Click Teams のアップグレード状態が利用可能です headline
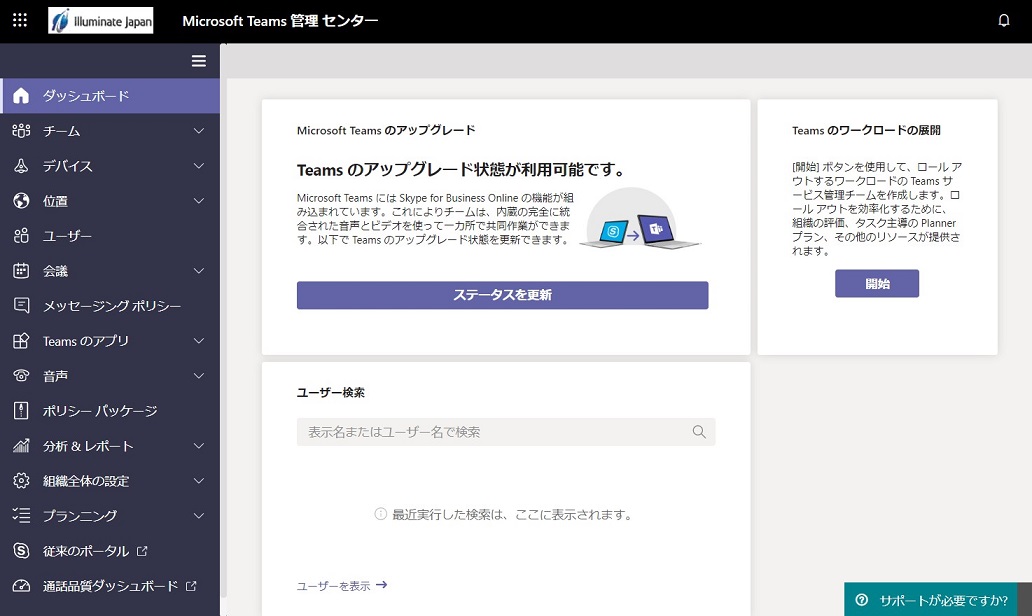Screen dimensions: 1032x616 [461, 170]
